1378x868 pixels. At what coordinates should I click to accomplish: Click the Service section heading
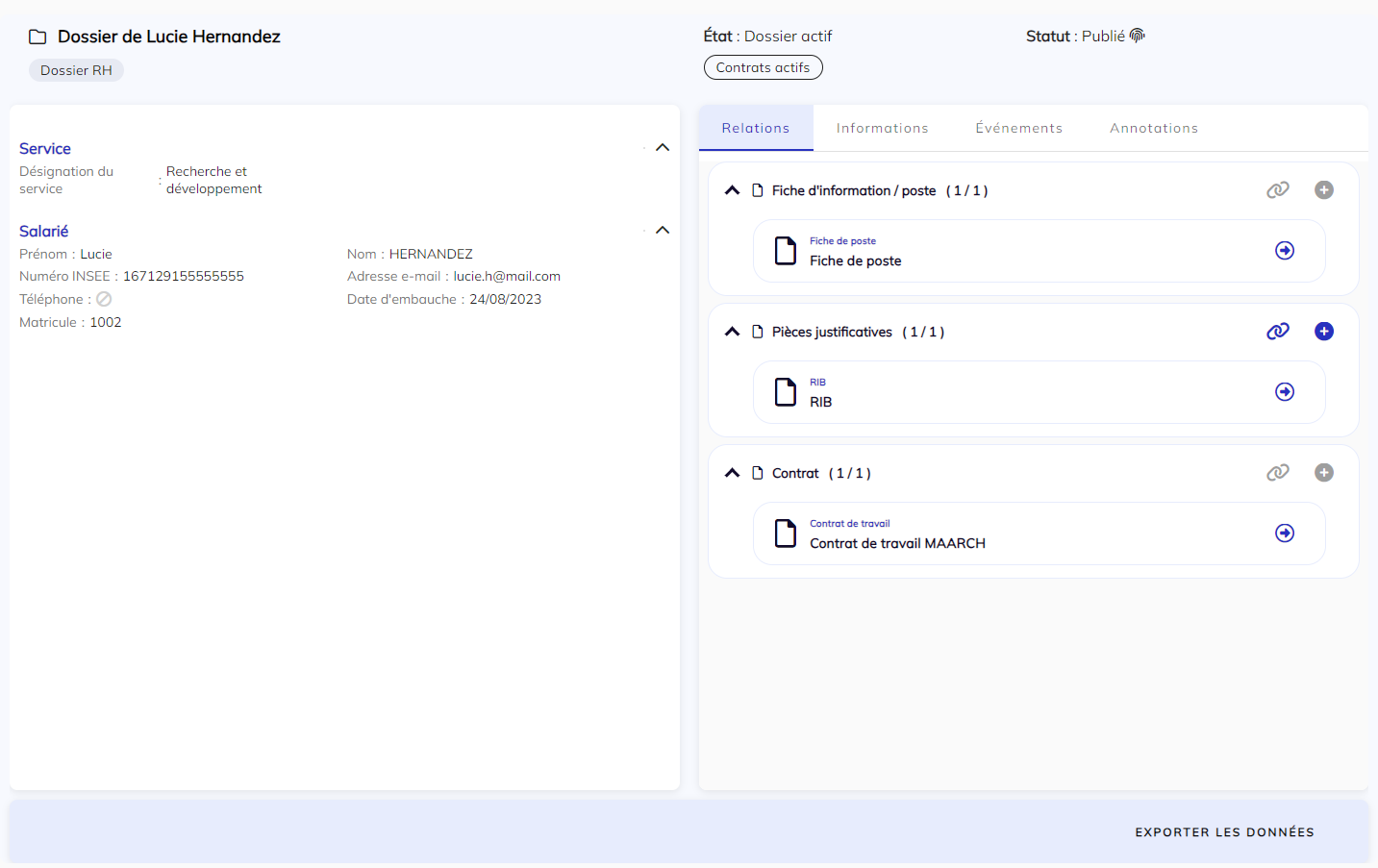click(45, 149)
